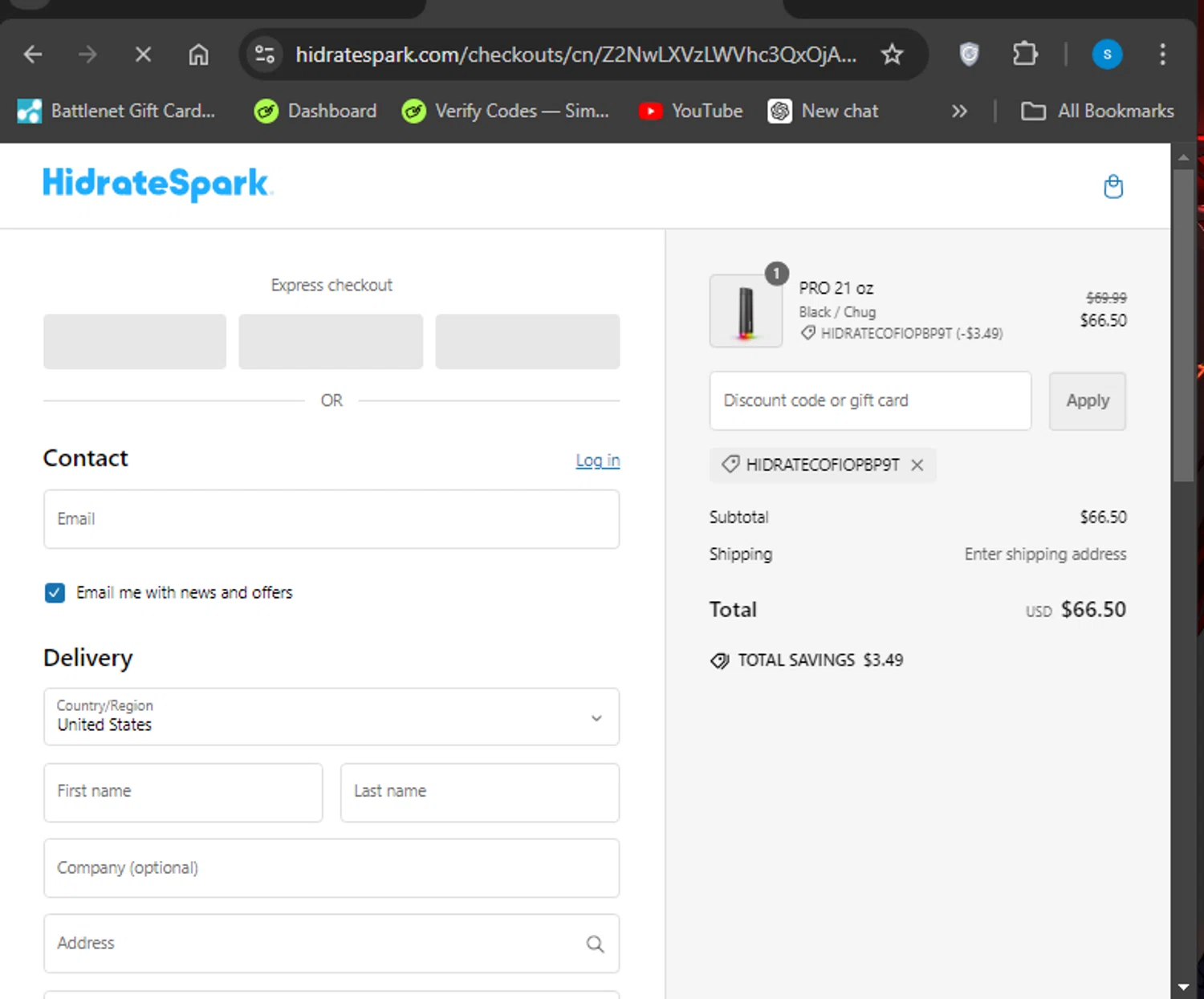Focus the Discount code or gift card field
1204x999 pixels.
click(x=870, y=400)
